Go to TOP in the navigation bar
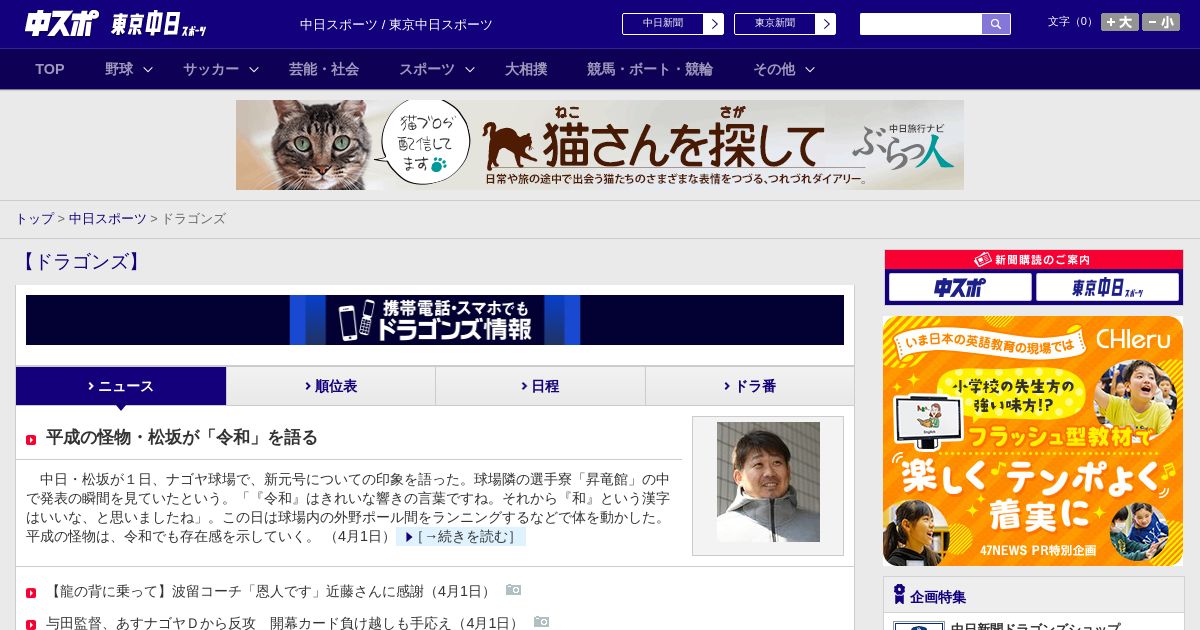Screen dimensions: 1200x630 [x=50, y=69]
